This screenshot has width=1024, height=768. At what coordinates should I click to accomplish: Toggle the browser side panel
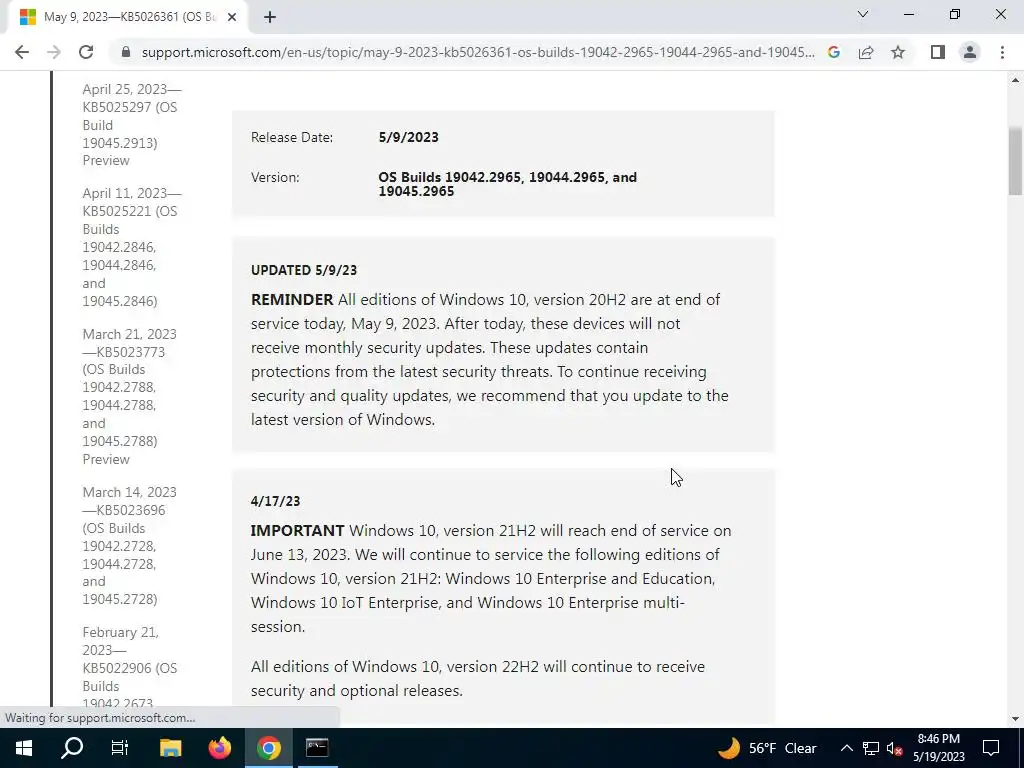pyautogui.click(x=938, y=52)
